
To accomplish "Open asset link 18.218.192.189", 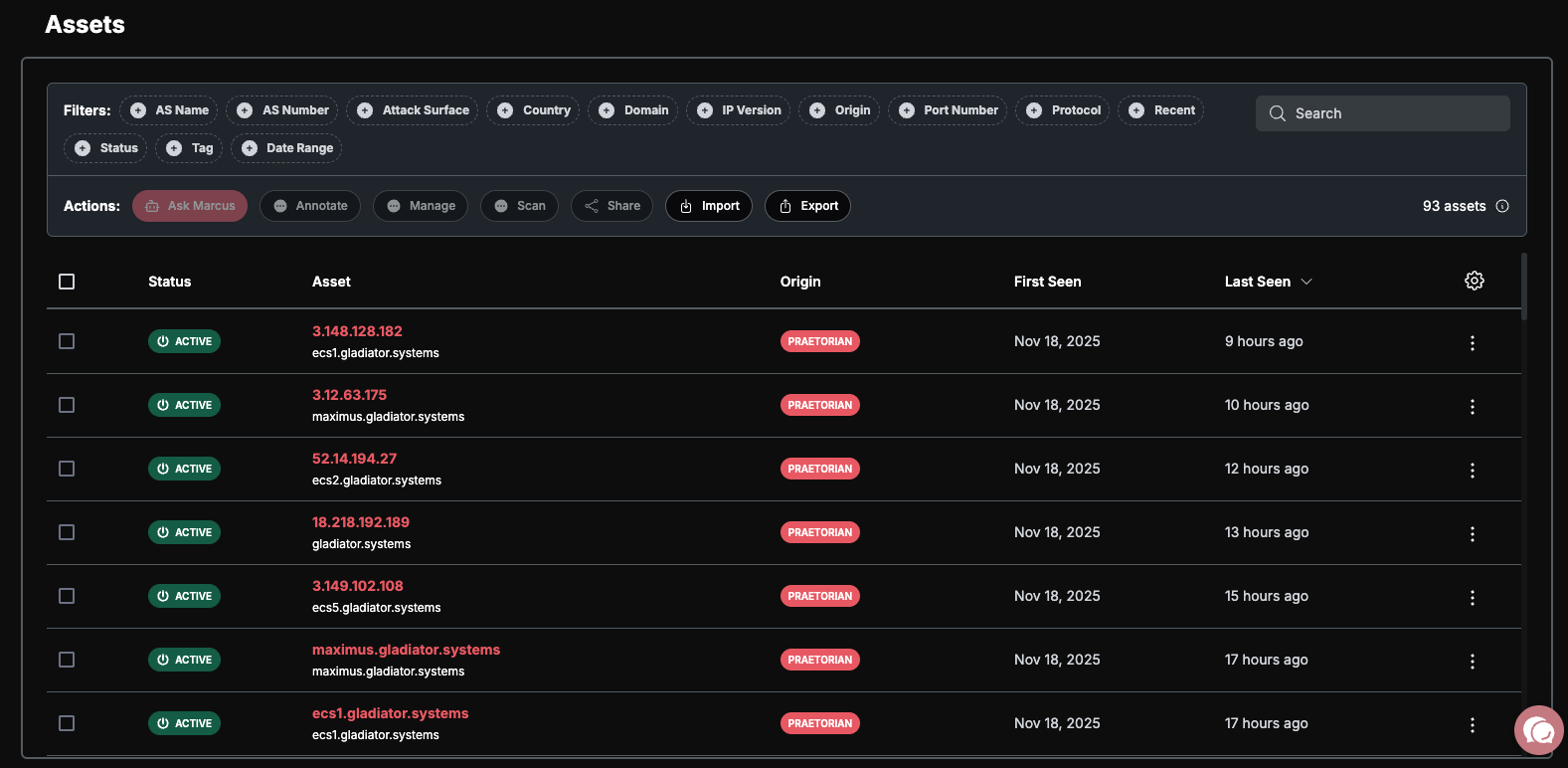I will click(x=361, y=522).
